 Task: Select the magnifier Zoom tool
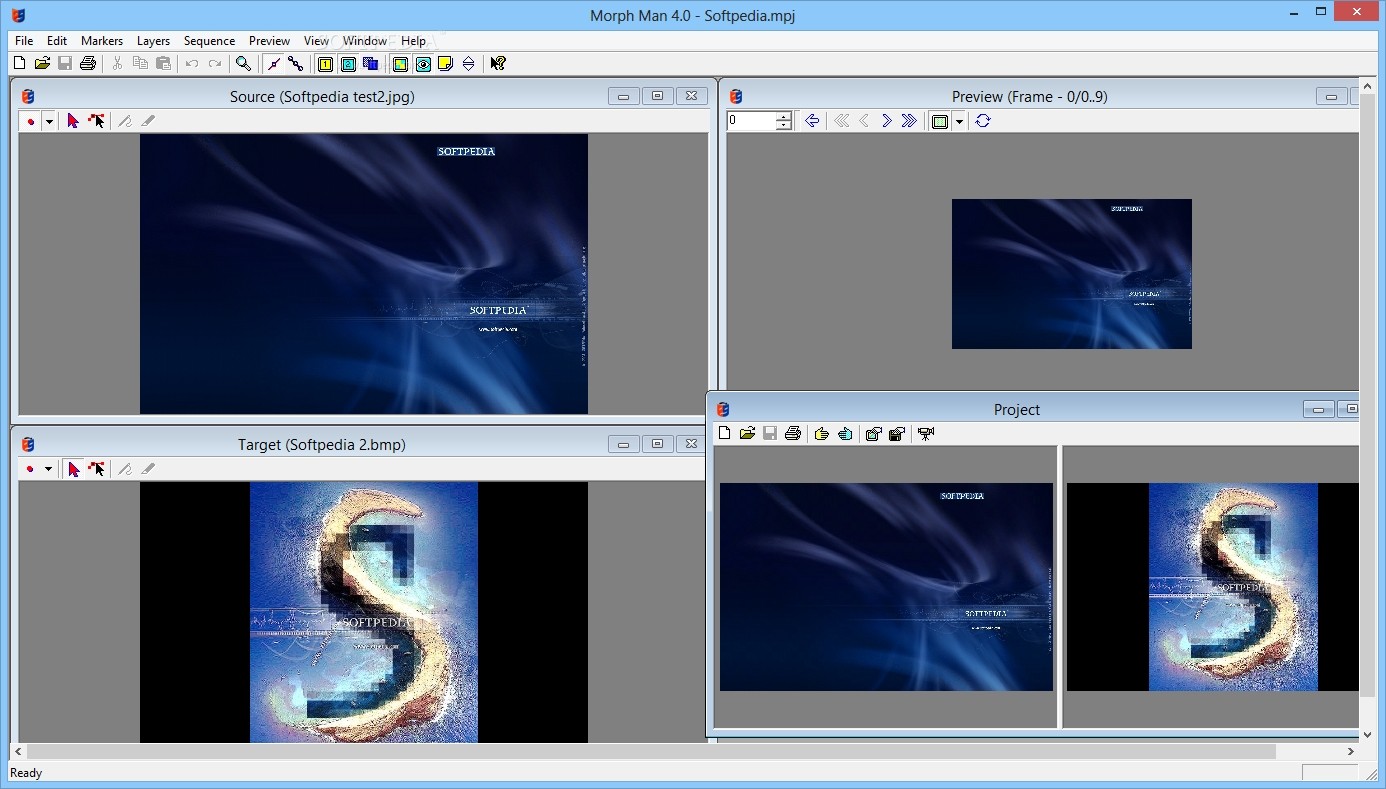(243, 63)
